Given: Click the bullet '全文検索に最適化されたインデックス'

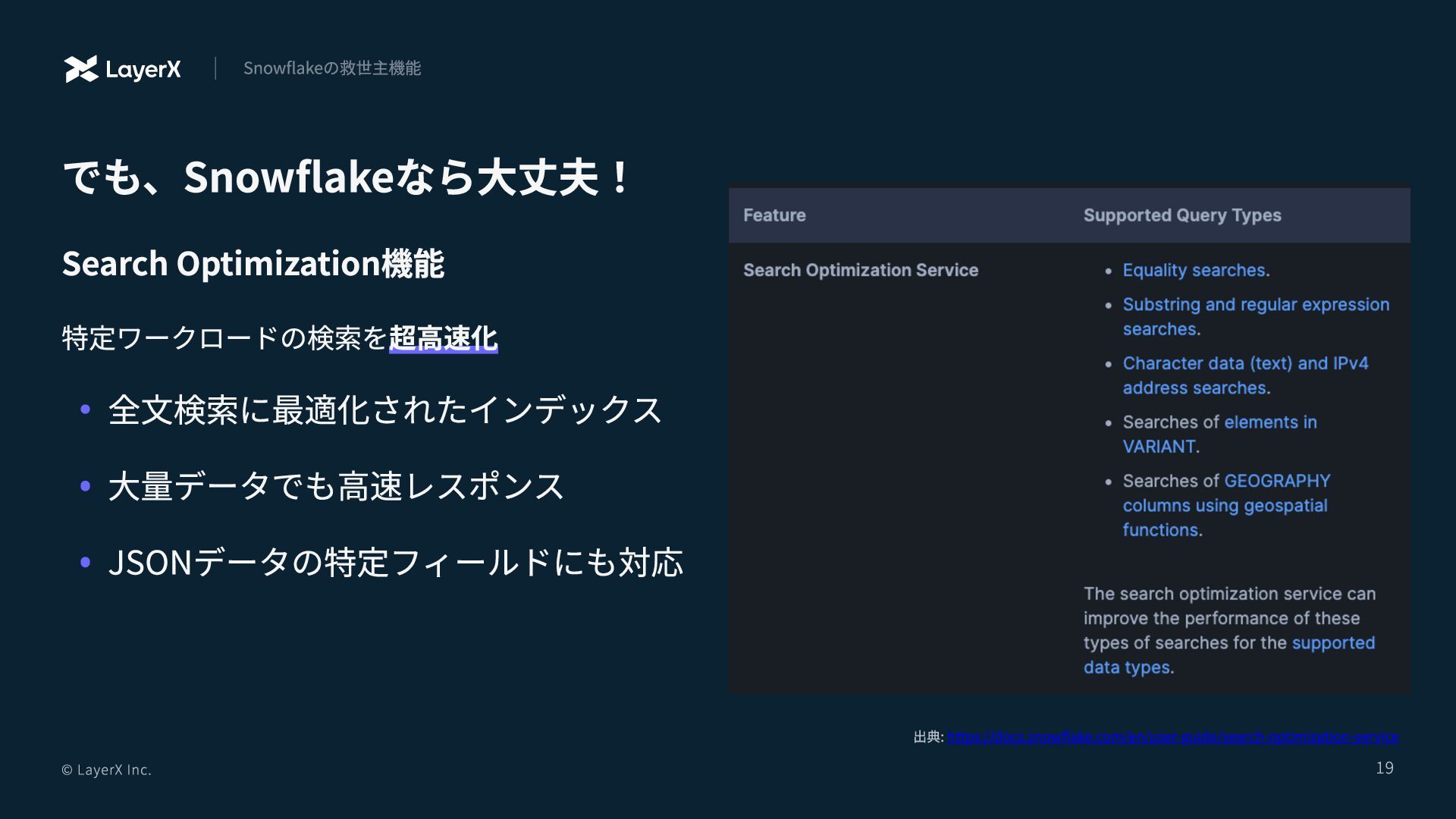Looking at the screenshot, I should pyautogui.click(x=385, y=409).
